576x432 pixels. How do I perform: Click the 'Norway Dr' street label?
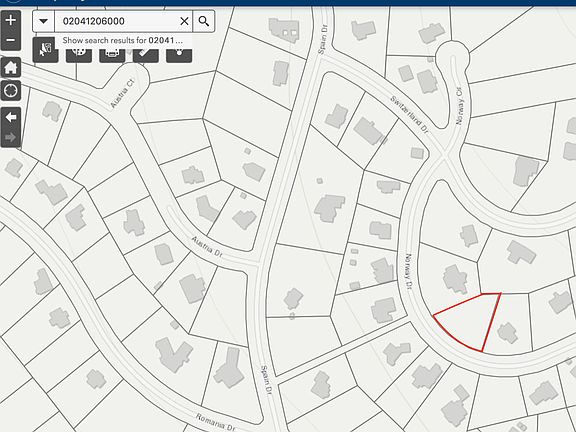click(x=408, y=271)
